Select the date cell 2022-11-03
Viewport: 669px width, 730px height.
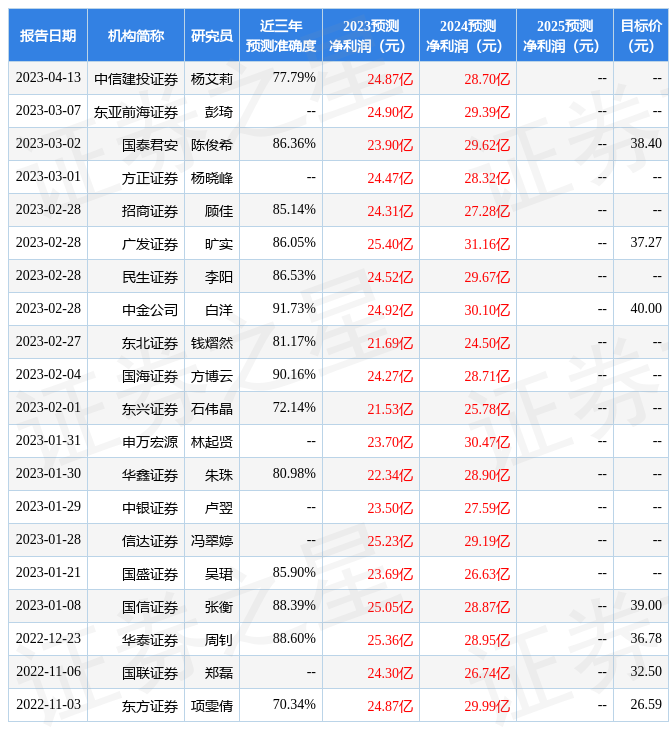tap(48, 705)
